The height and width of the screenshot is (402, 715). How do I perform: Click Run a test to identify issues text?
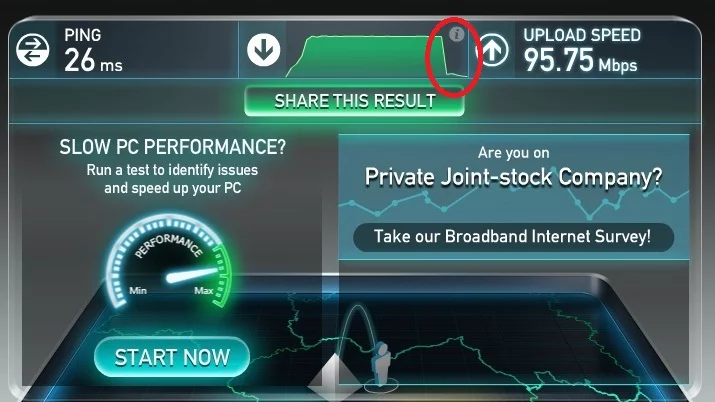[x=172, y=170]
